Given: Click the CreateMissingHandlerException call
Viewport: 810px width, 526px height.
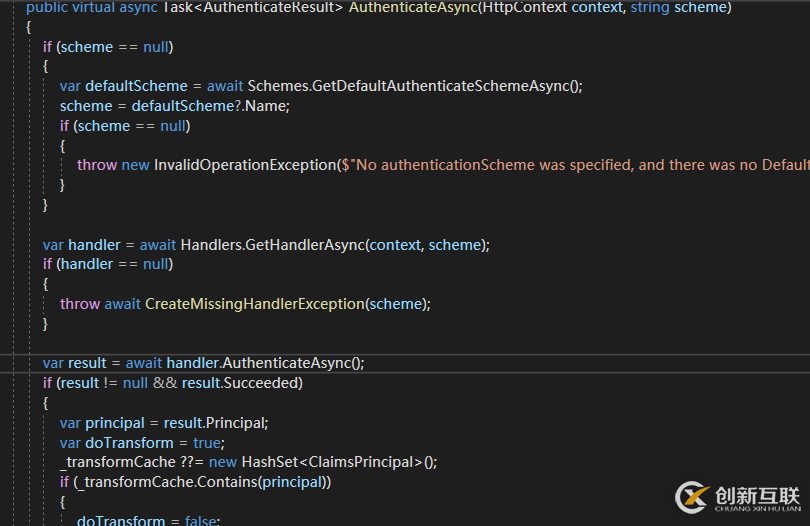Looking at the screenshot, I should [254, 304].
